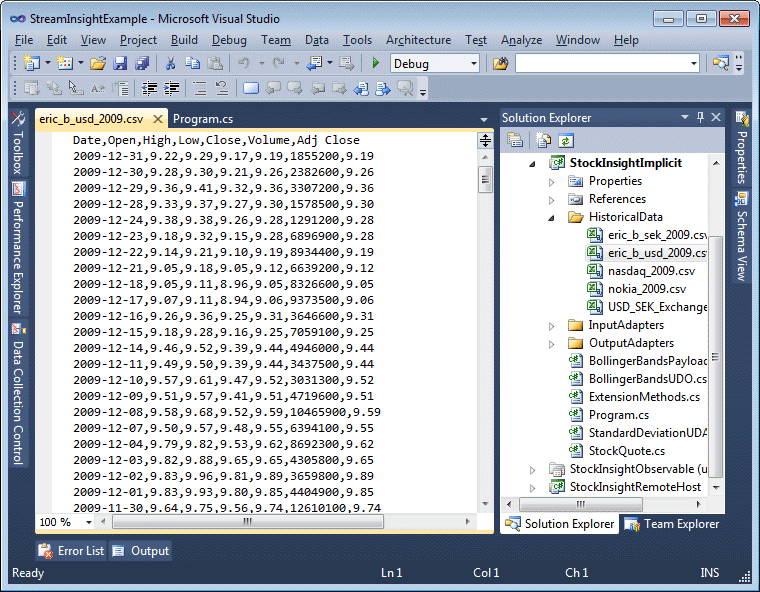Click the Redo arrow icon
Viewport: 760px width, 592px height.
coord(278,63)
